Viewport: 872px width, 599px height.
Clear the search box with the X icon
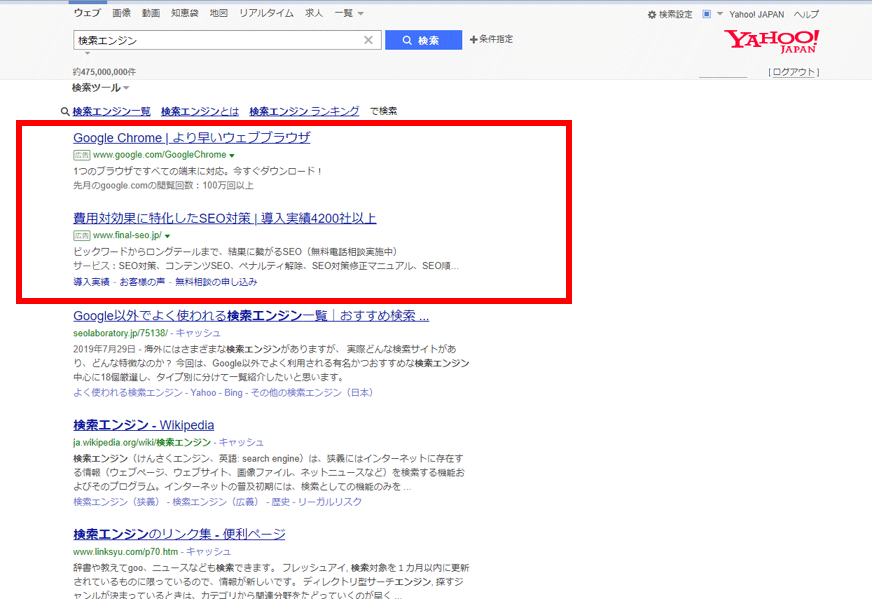coord(368,40)
